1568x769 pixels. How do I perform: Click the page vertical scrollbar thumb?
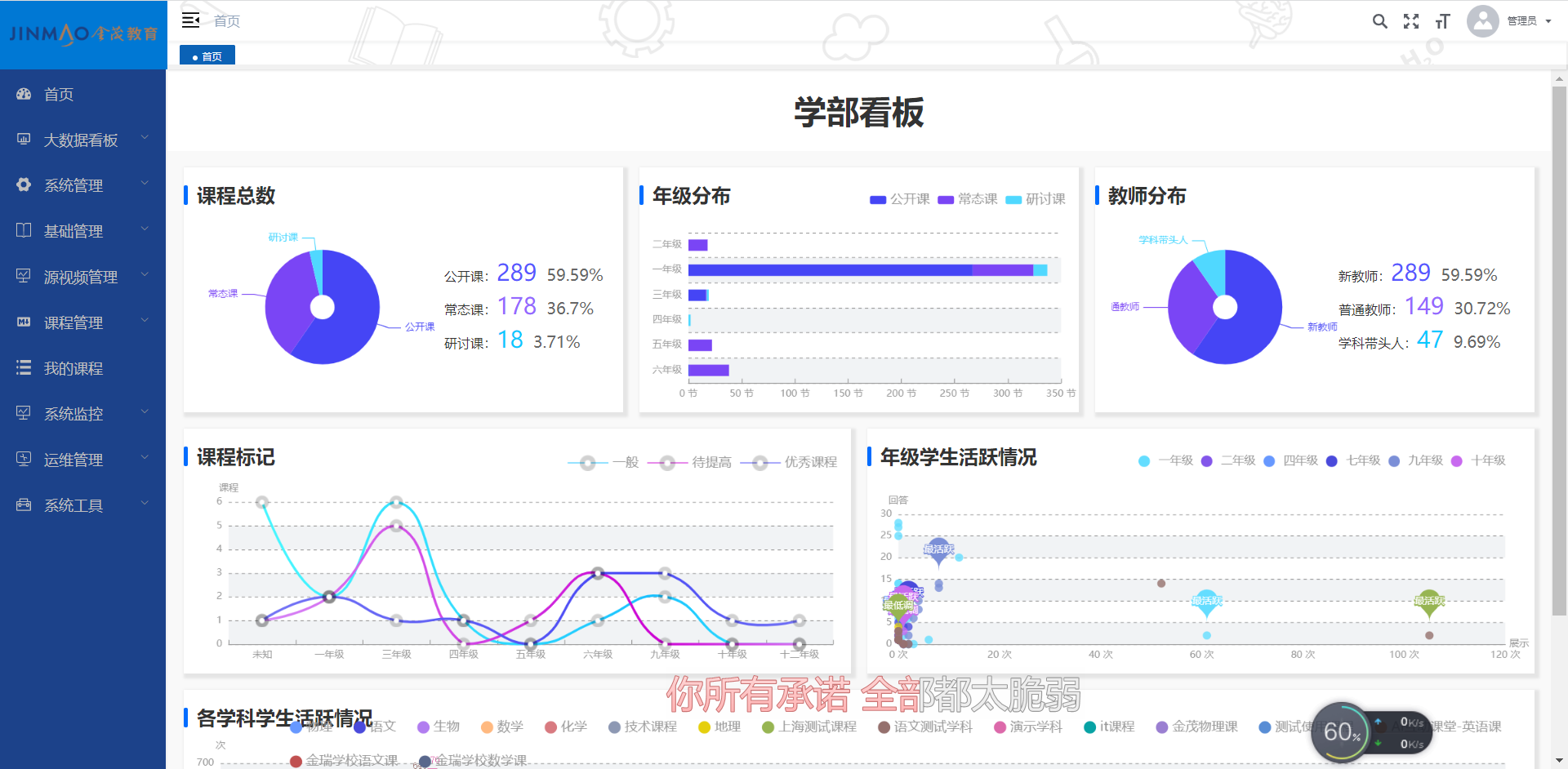1559,351
